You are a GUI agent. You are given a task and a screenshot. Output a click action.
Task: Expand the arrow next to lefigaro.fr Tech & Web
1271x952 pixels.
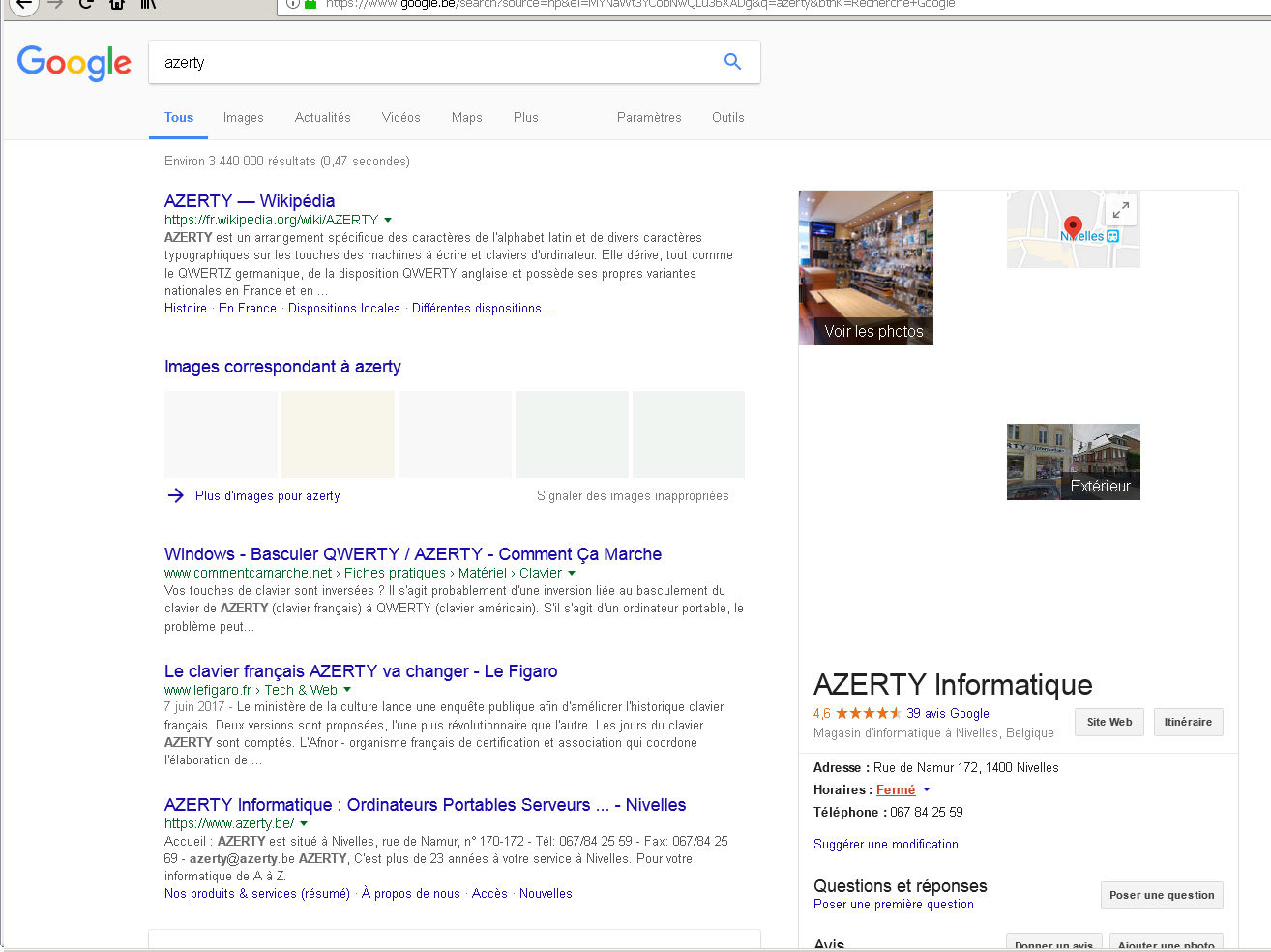click(347, 691)
